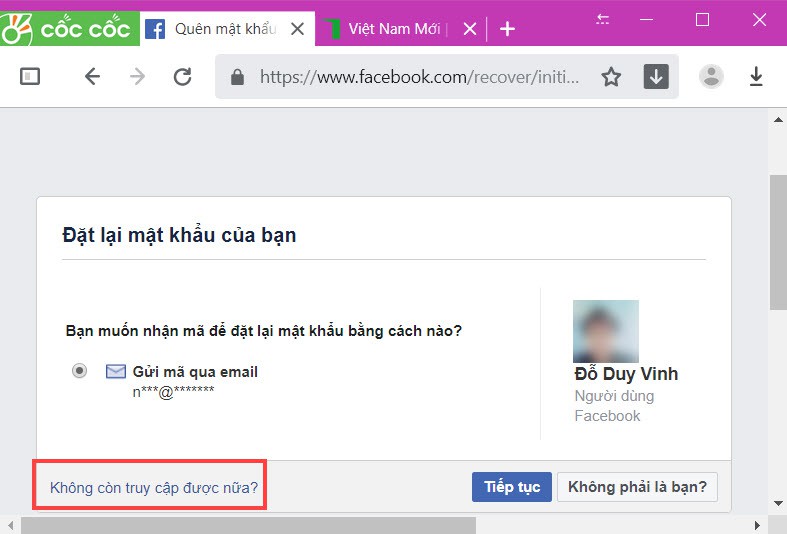Click the media download arrow in address bar

coord(656,76)
